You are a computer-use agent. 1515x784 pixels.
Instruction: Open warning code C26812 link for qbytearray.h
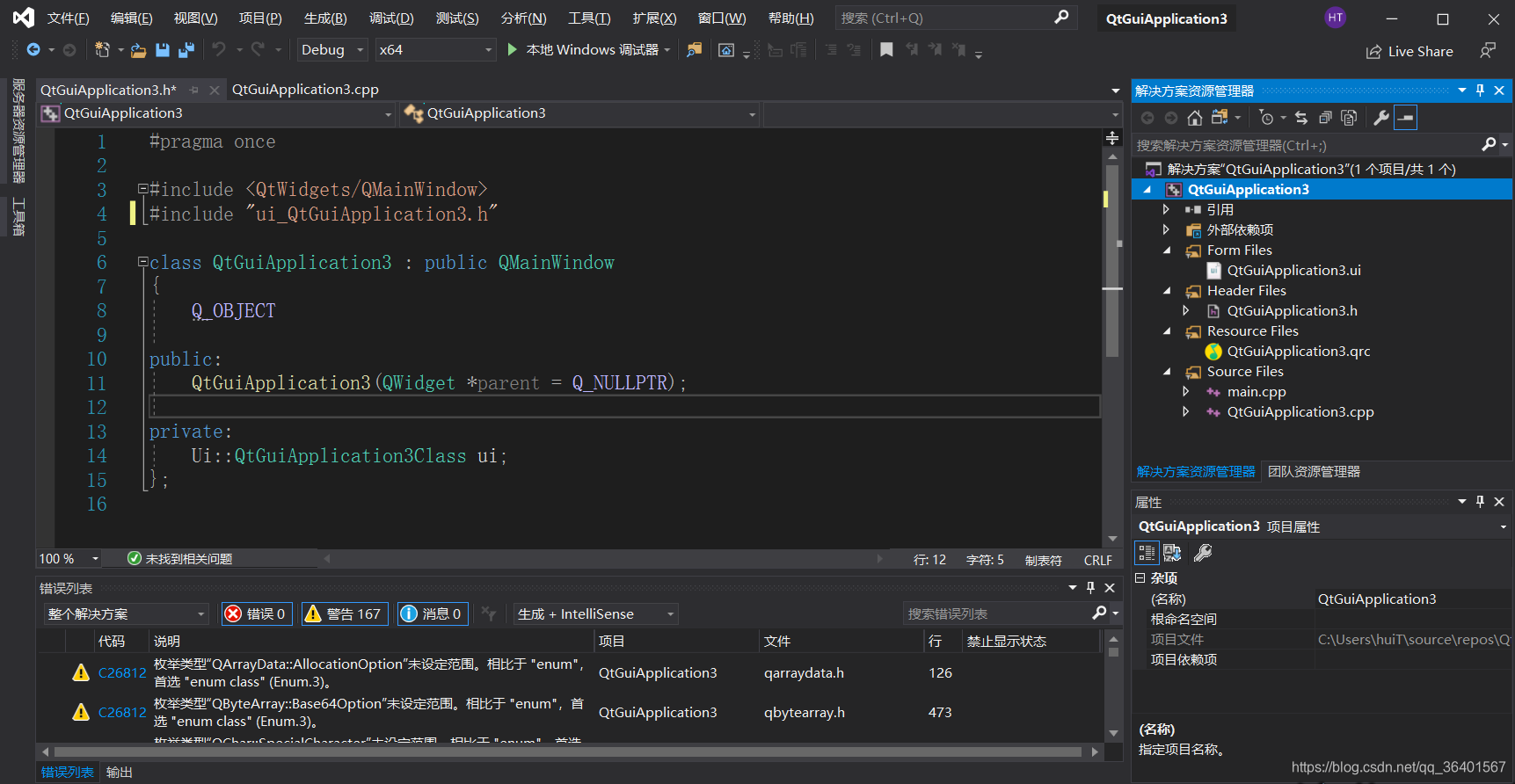click(x=122, y=713)
